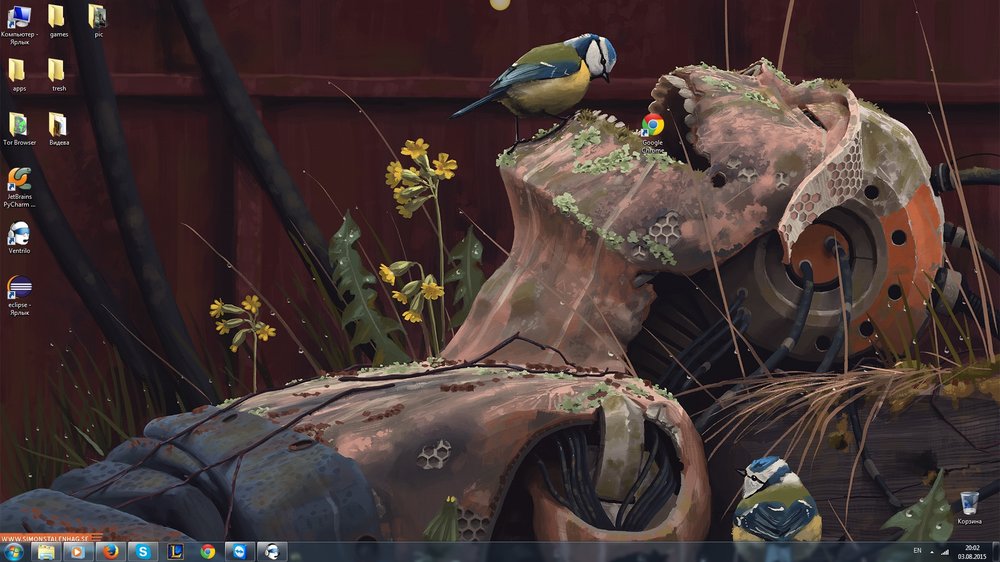Open Skype from the taskbar
The height and width of the screenshot is (562, 1000).
tap(143, 551)
